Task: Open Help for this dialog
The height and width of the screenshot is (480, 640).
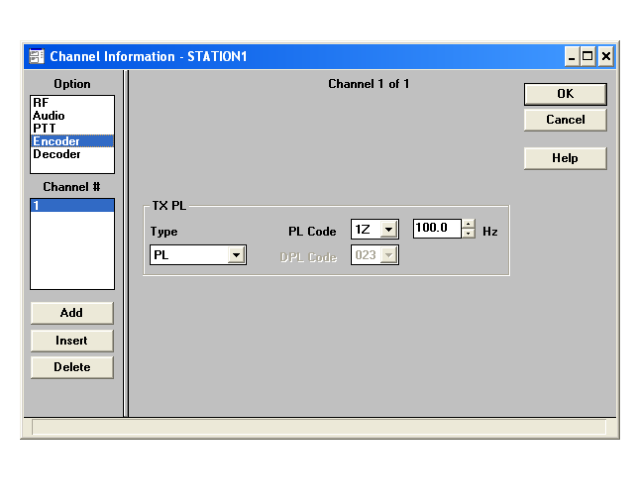Action: coord(565,158)
